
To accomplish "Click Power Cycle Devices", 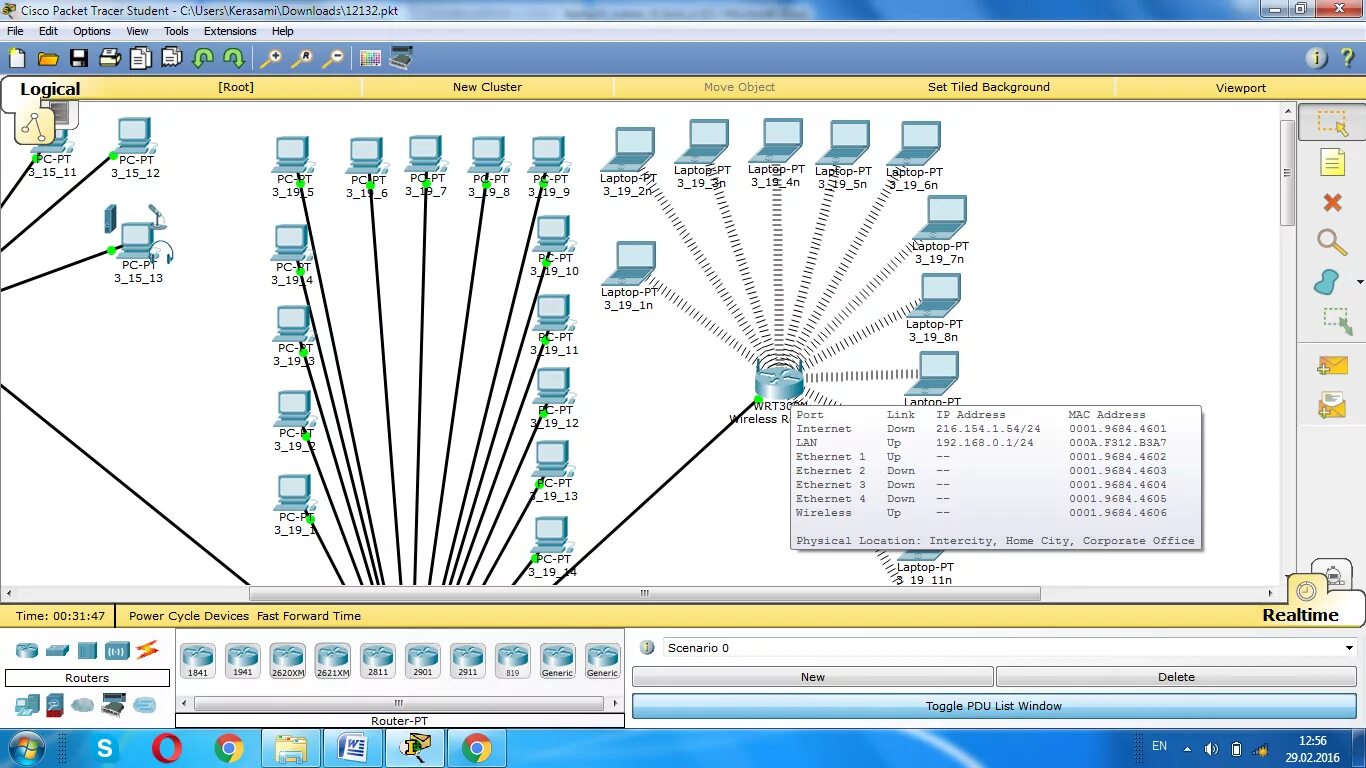I will (189, 616).
